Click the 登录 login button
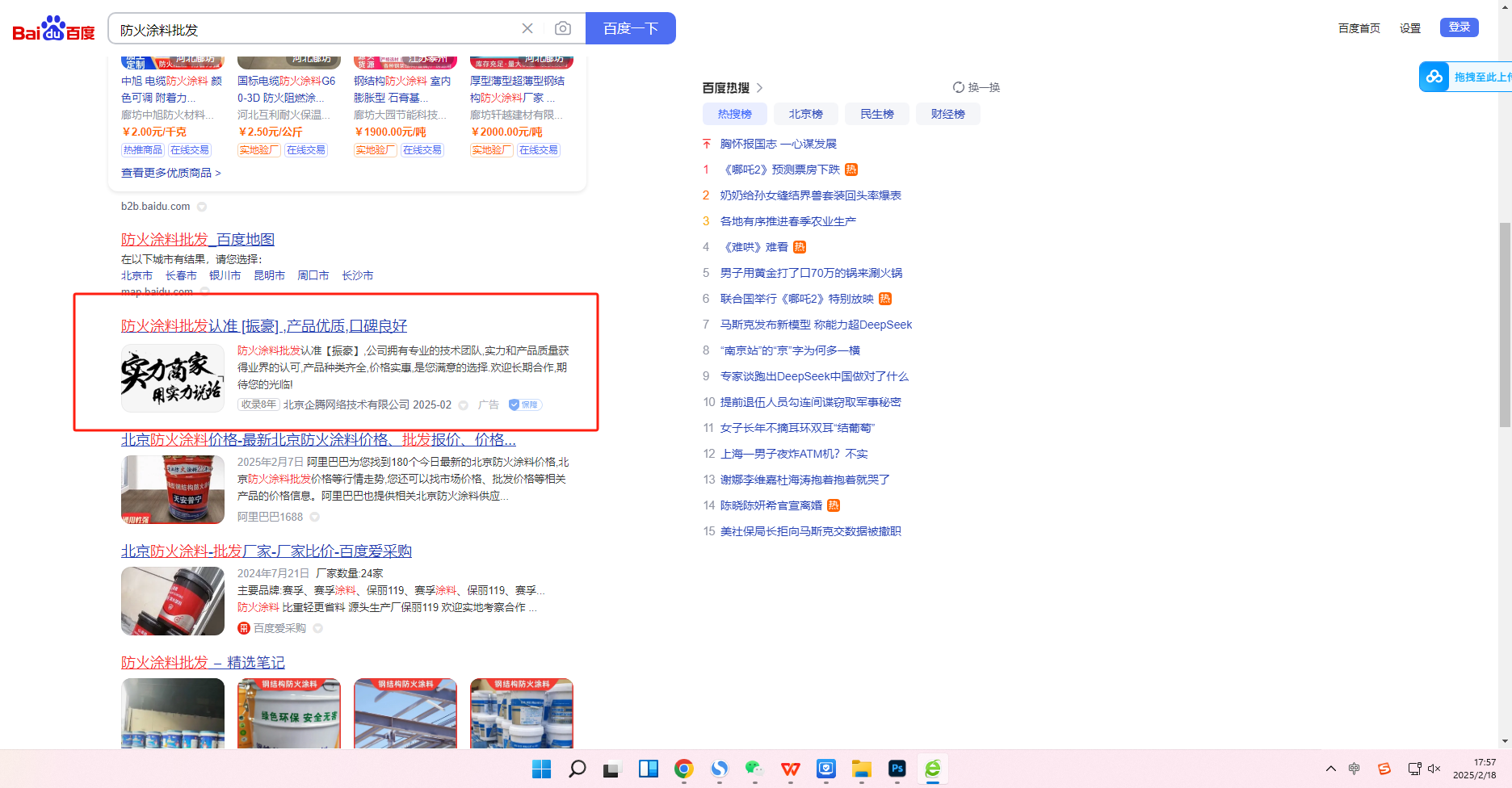The image size is (1512, 788). pos(1459,27)
